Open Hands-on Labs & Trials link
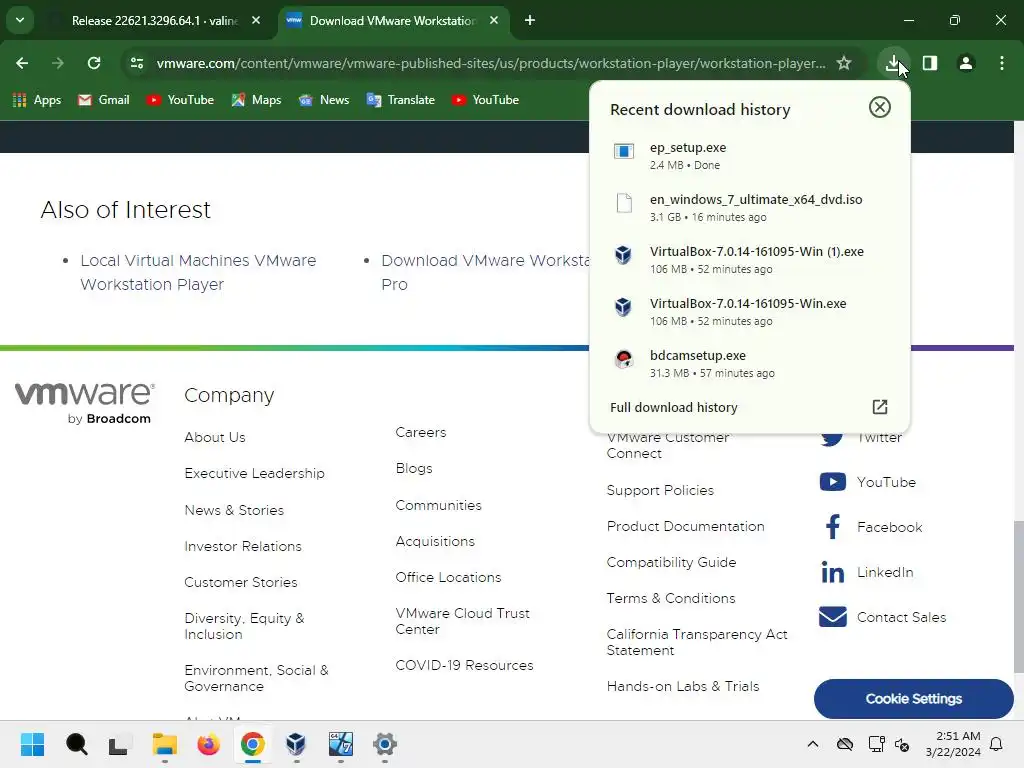This screenshot has height=768, width=1024. coord(682,686)
